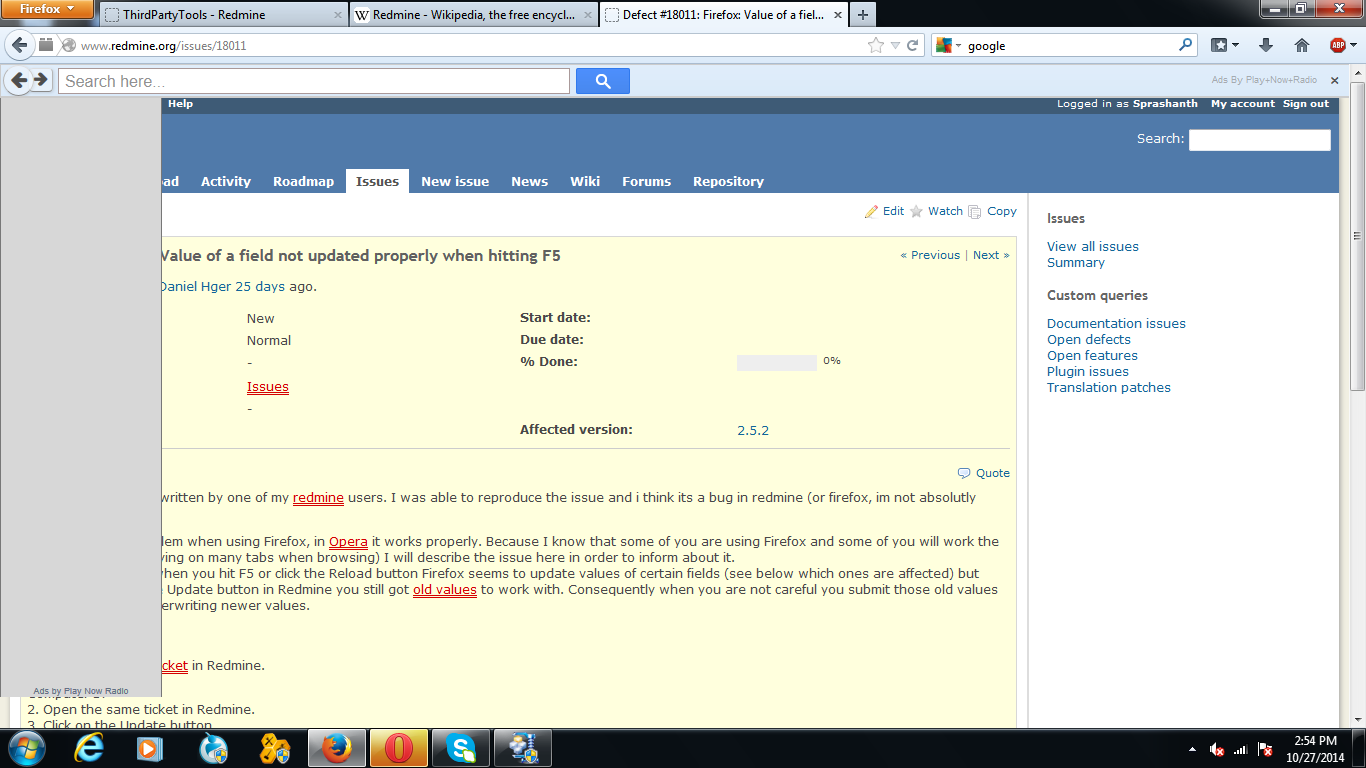Viewport: 1366px width, 768px height.
Task: Click the muted volume speaker tray icon
Action: click(1217, 749)
